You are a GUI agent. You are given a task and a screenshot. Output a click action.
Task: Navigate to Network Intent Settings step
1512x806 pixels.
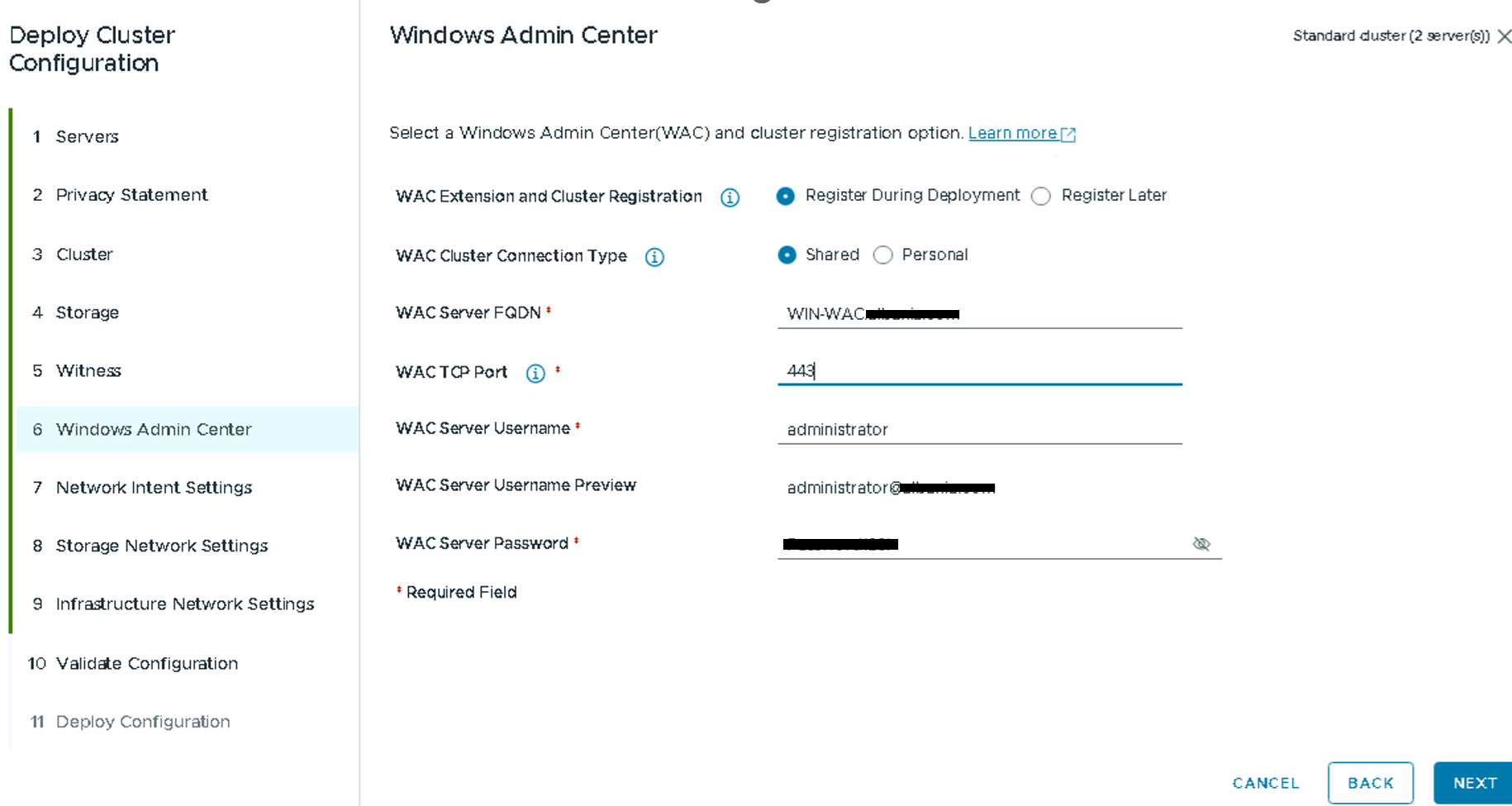coord(154,488)
